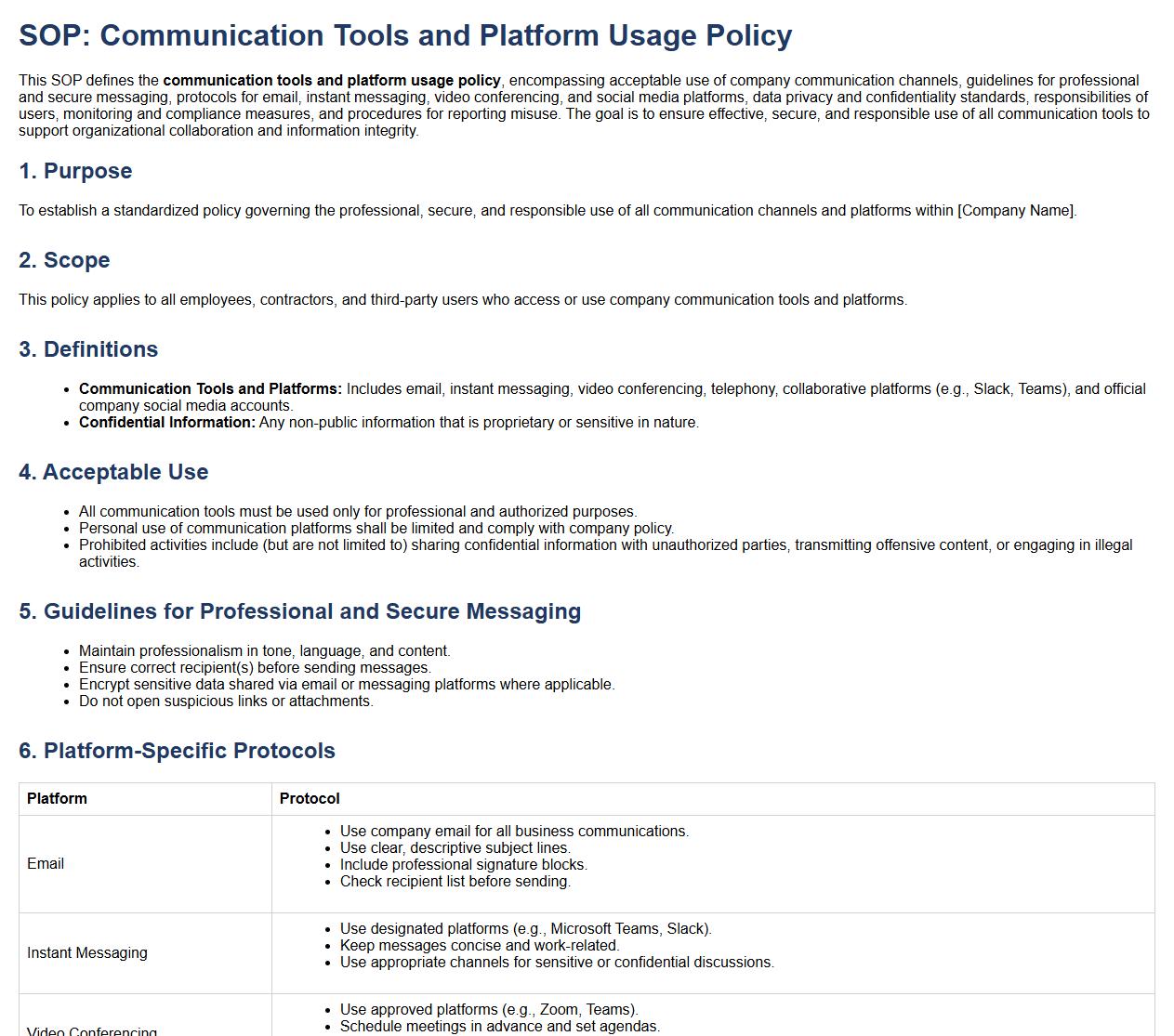1174x1036 pixels.
Task: Click the '4. Acceptable Use' heading
Action: point(113,472)
